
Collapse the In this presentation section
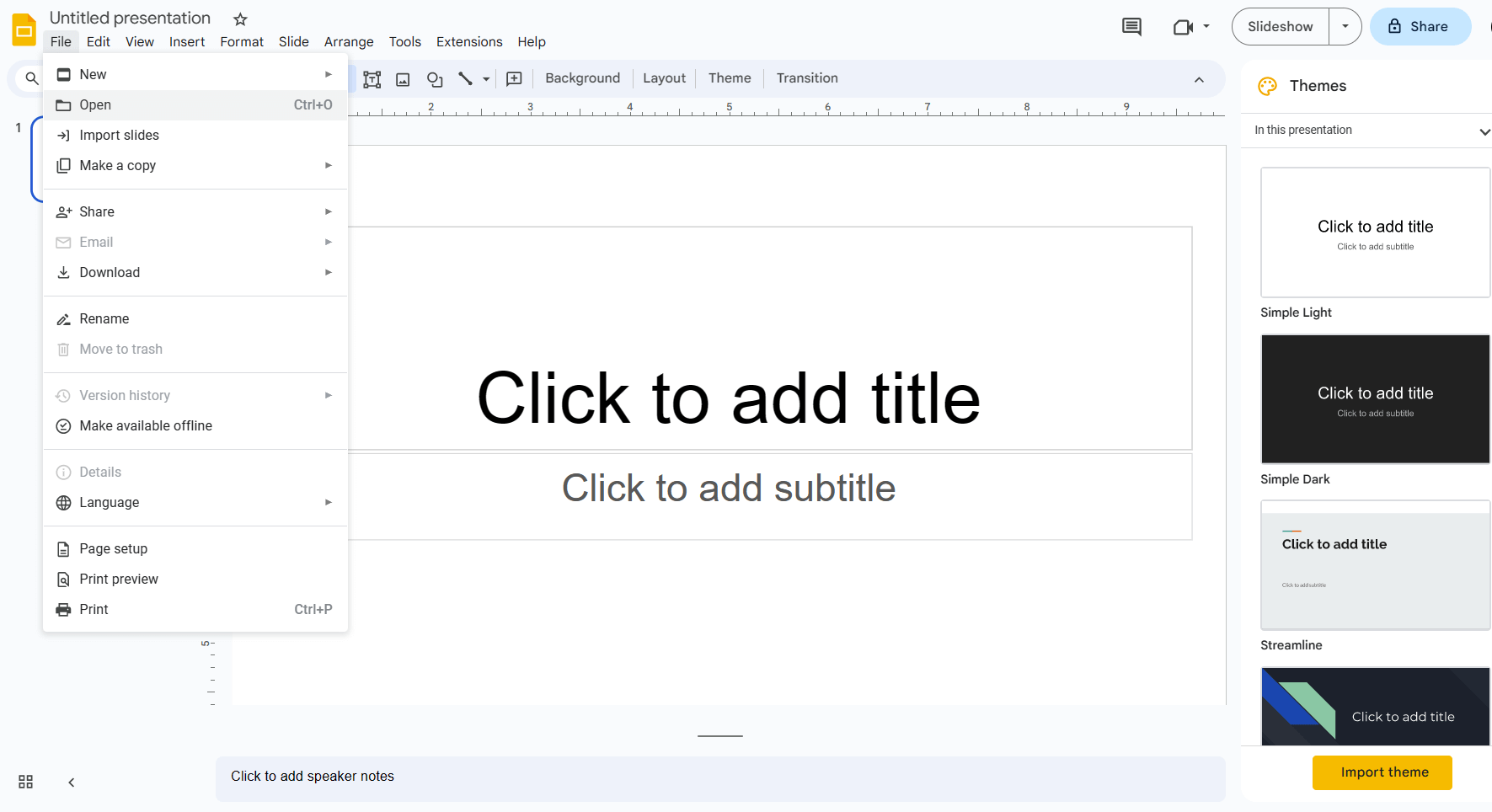[x=1484, y=131]
